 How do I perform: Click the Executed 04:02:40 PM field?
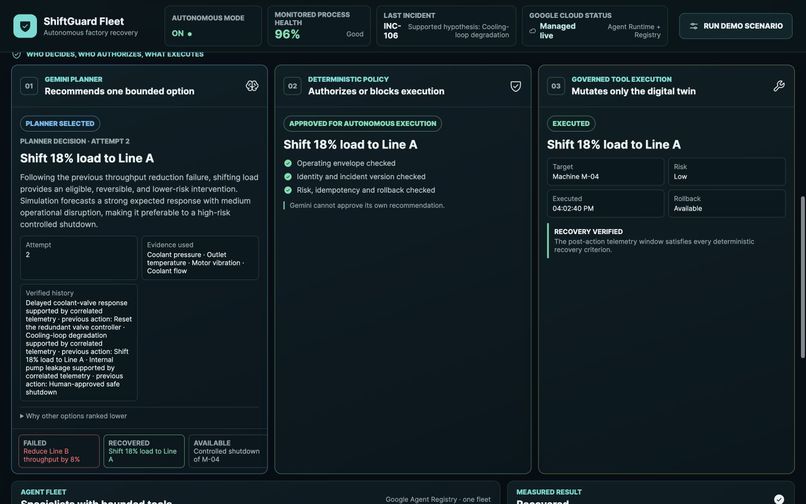point(605,204)
